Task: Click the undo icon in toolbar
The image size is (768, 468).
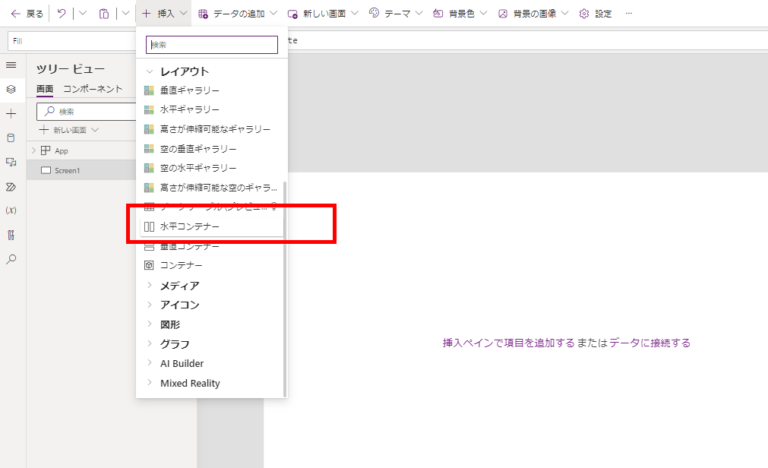Action: pos(61,14)
